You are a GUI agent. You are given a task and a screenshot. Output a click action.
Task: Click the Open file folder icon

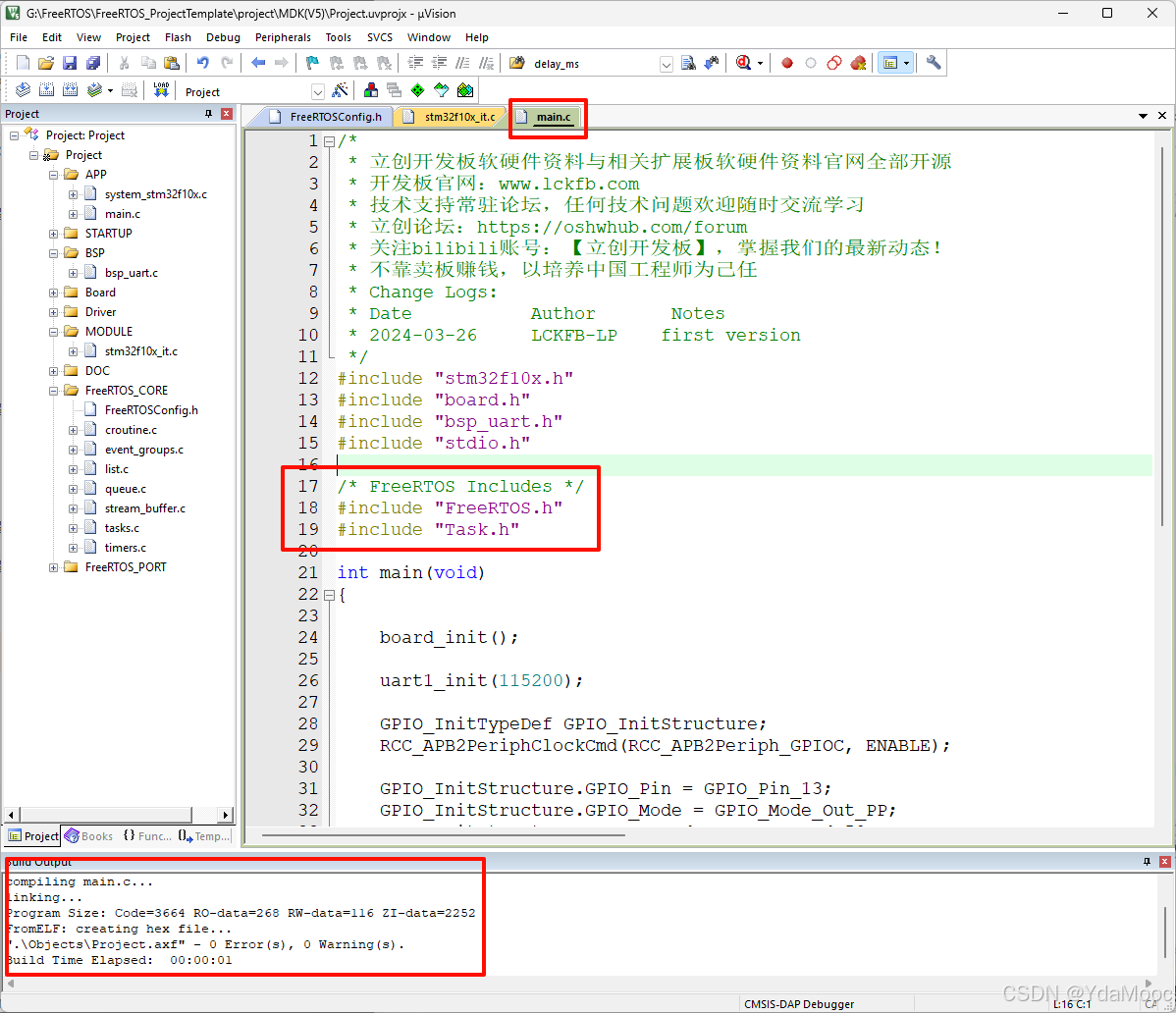click(46, 63)
